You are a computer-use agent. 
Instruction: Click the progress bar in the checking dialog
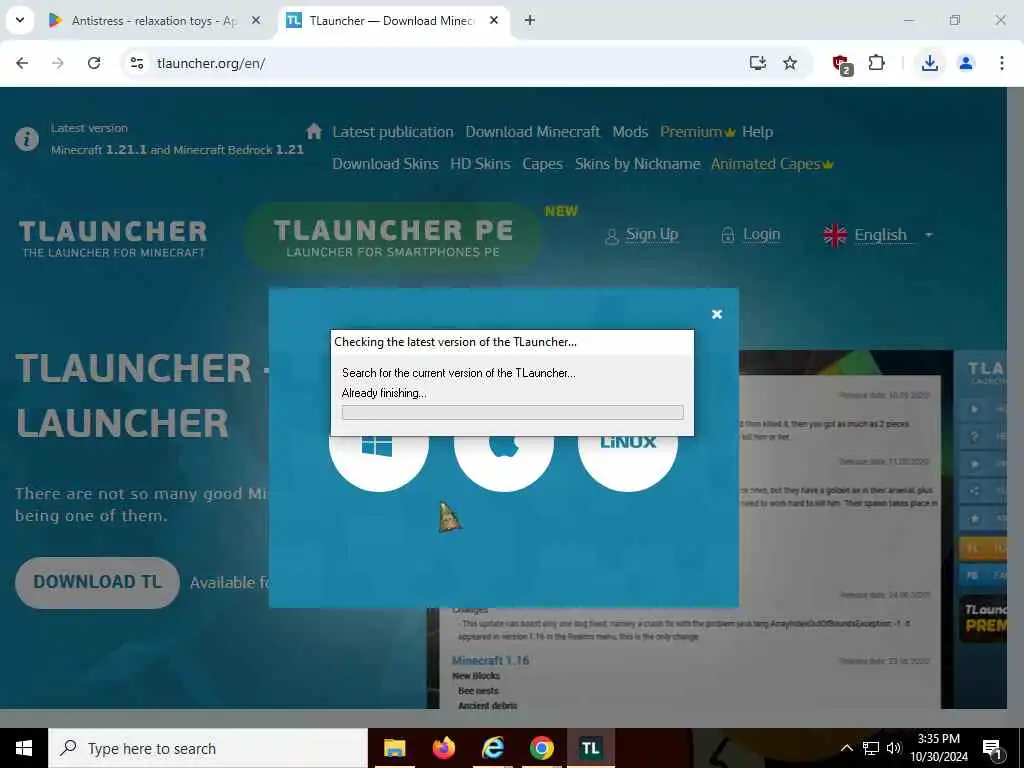(x=513, y=412)
